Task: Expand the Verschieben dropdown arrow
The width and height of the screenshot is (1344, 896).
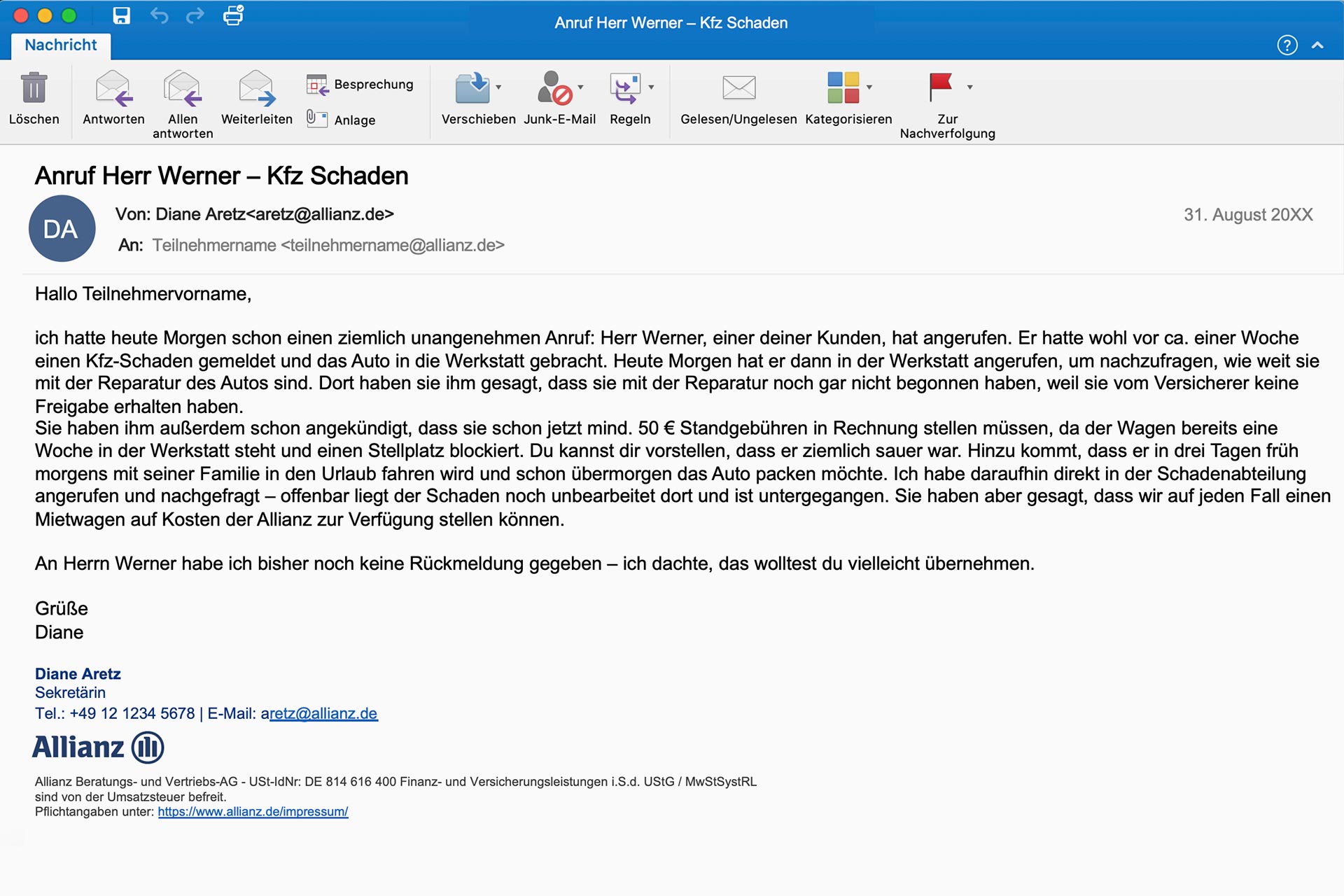Action: click(x=498, y=87)
